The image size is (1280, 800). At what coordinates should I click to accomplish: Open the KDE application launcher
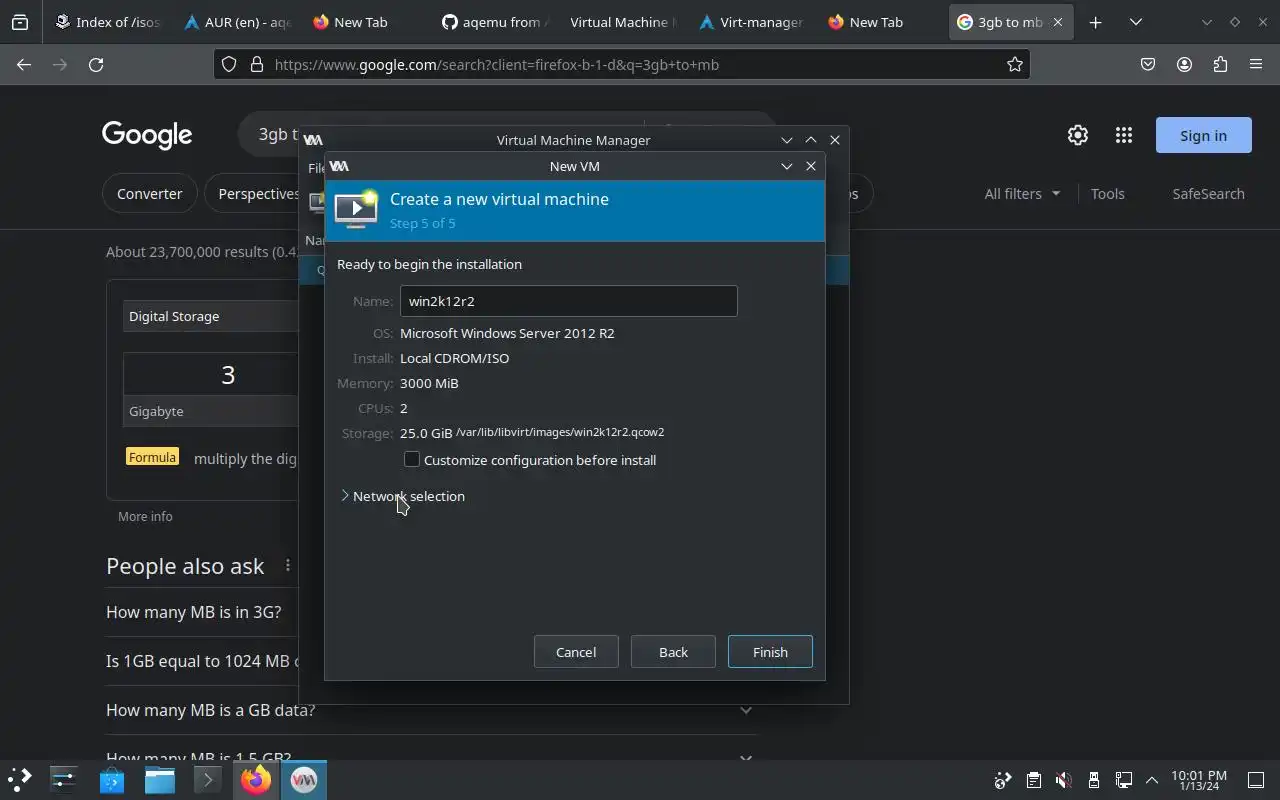click(x=20, y=779)
